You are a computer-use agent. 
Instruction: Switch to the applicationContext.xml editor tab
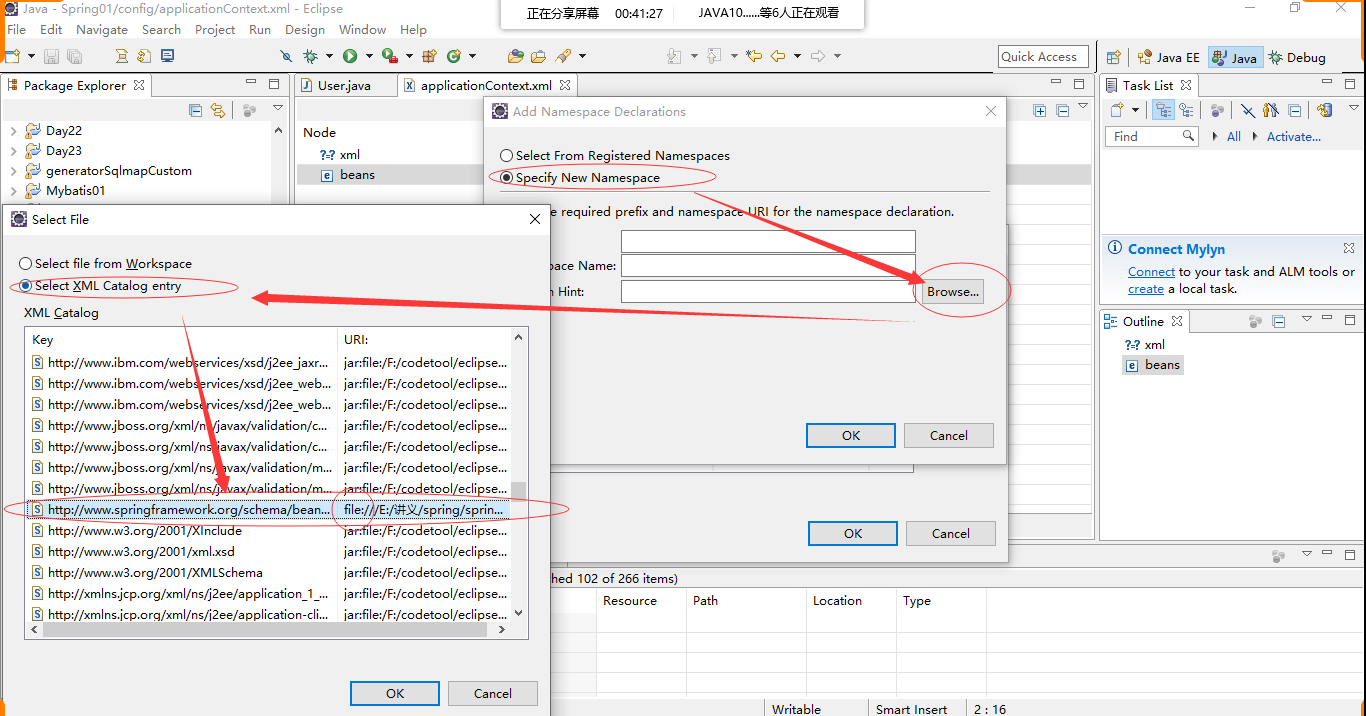click(487, 86)
